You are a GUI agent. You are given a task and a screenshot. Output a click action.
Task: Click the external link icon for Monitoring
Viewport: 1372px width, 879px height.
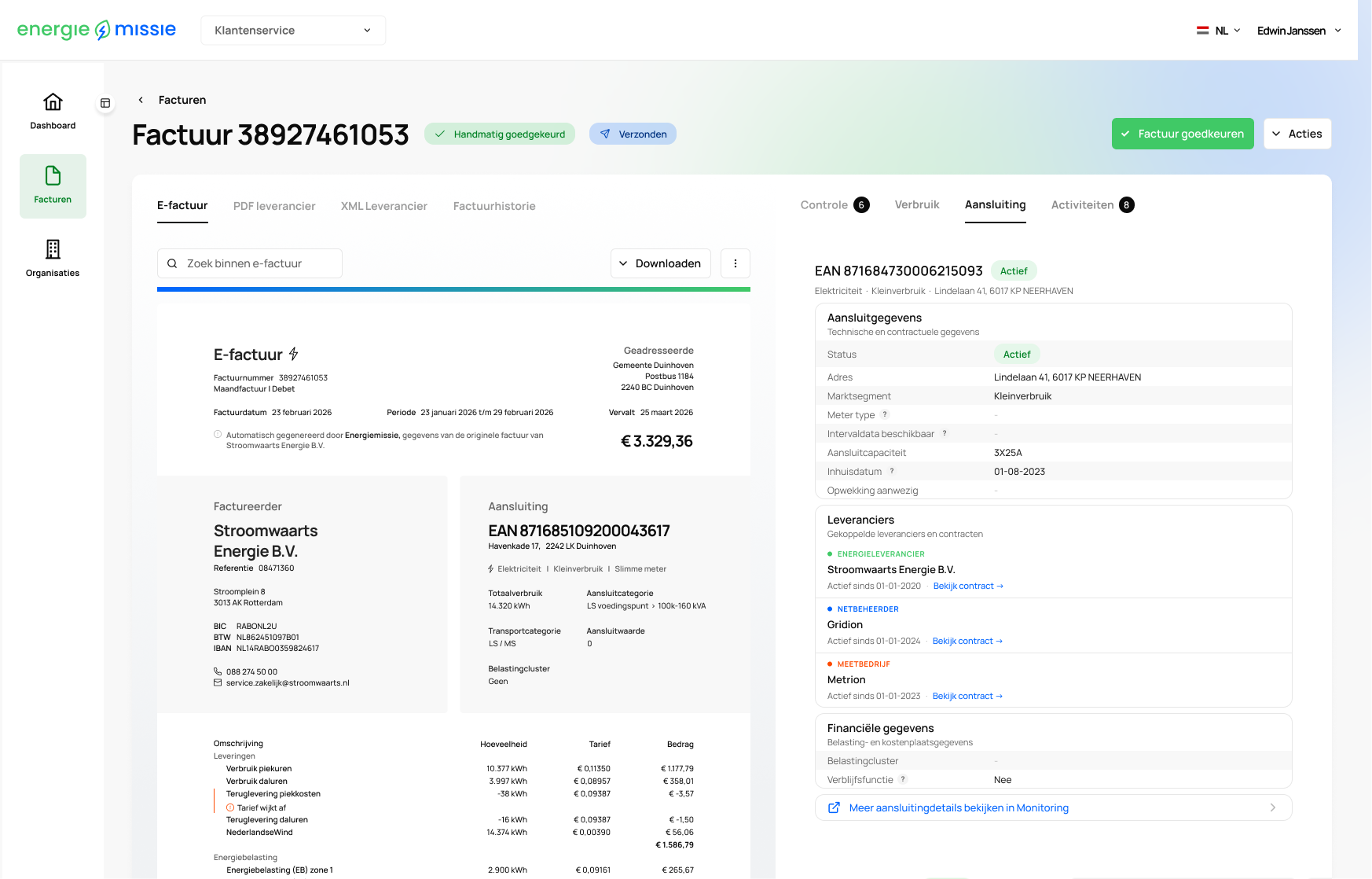(x=835, y=807)
